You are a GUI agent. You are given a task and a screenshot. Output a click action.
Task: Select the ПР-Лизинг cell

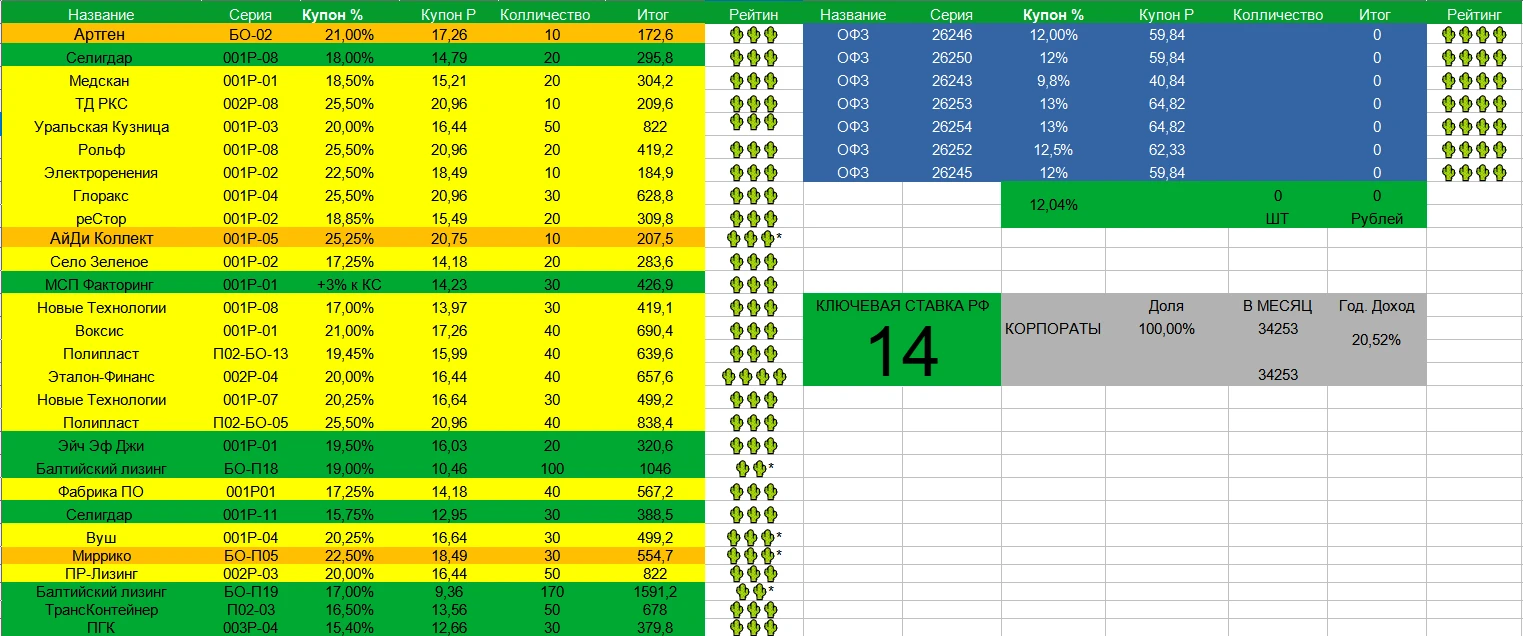pos(100,574)
